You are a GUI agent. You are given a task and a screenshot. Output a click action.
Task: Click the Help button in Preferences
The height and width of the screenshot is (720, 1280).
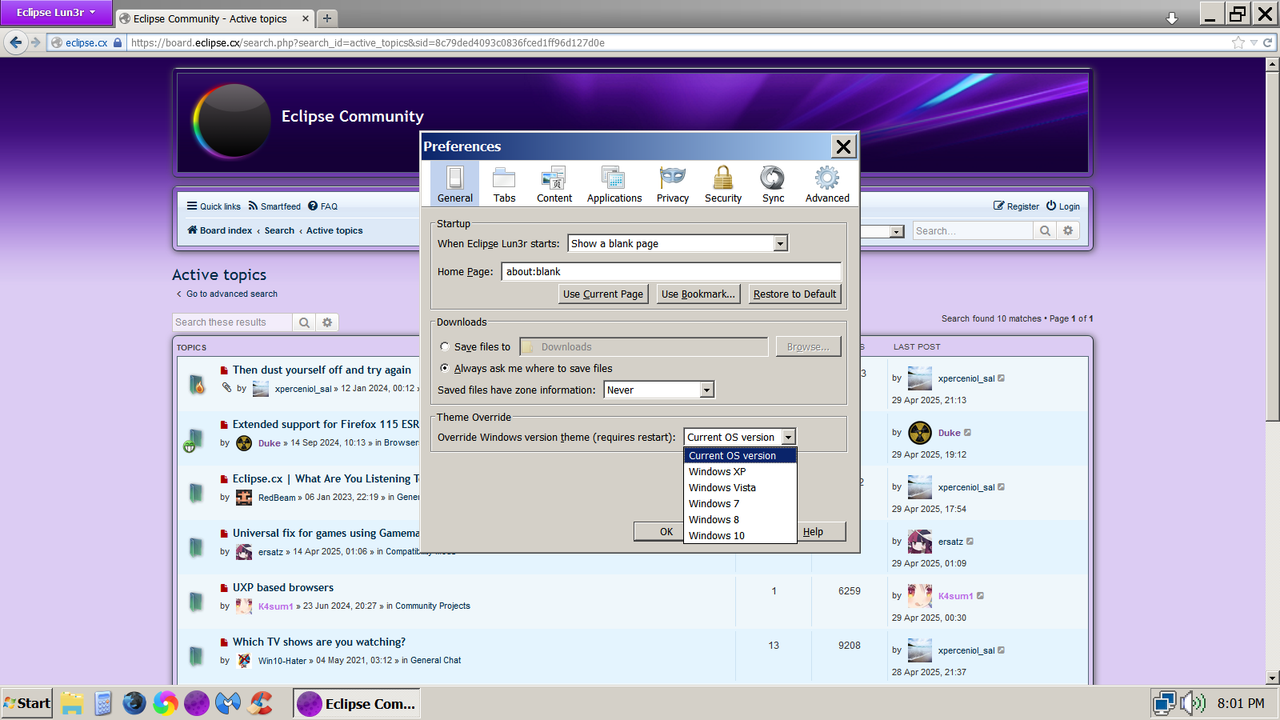coord(821,532)
